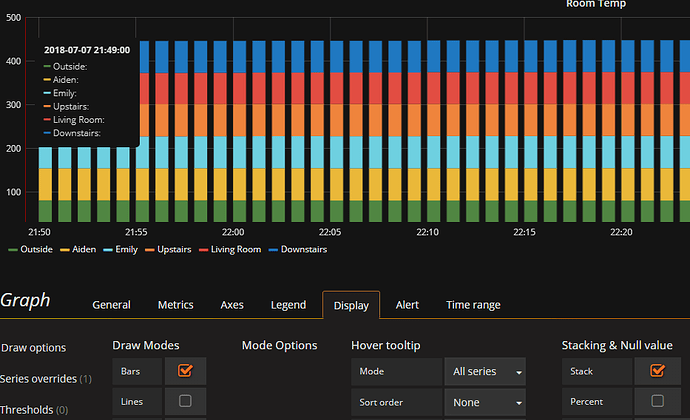Open the Sort order dropdown

coord(485,402)
